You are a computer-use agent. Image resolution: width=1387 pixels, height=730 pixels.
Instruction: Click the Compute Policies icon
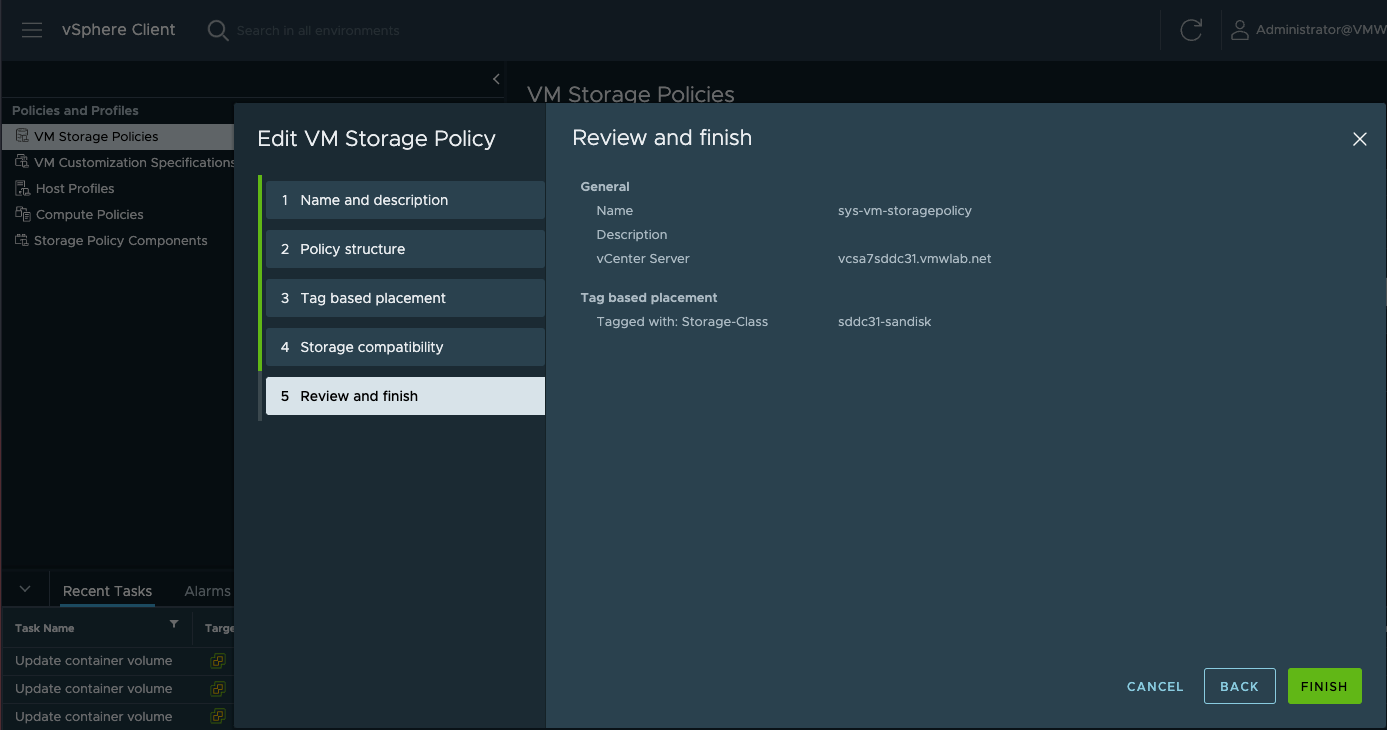tap(23, 214)
